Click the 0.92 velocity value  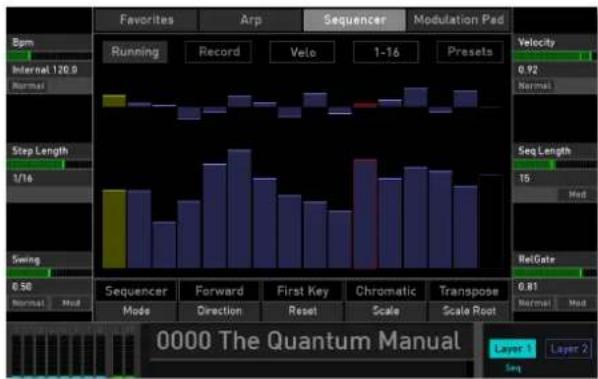click(x=528, y=70)
